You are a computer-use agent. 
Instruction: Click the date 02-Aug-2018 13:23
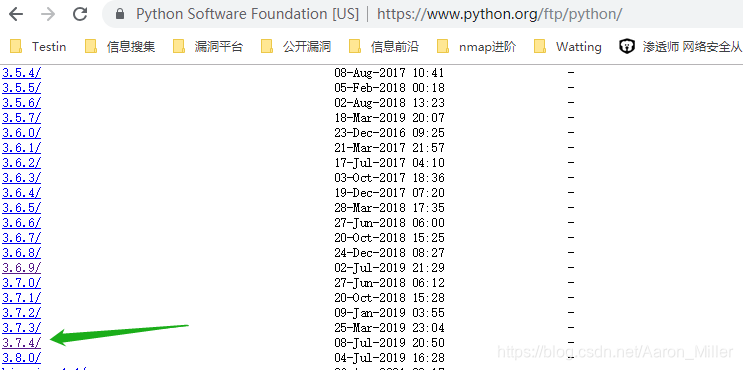pos(389,103)
